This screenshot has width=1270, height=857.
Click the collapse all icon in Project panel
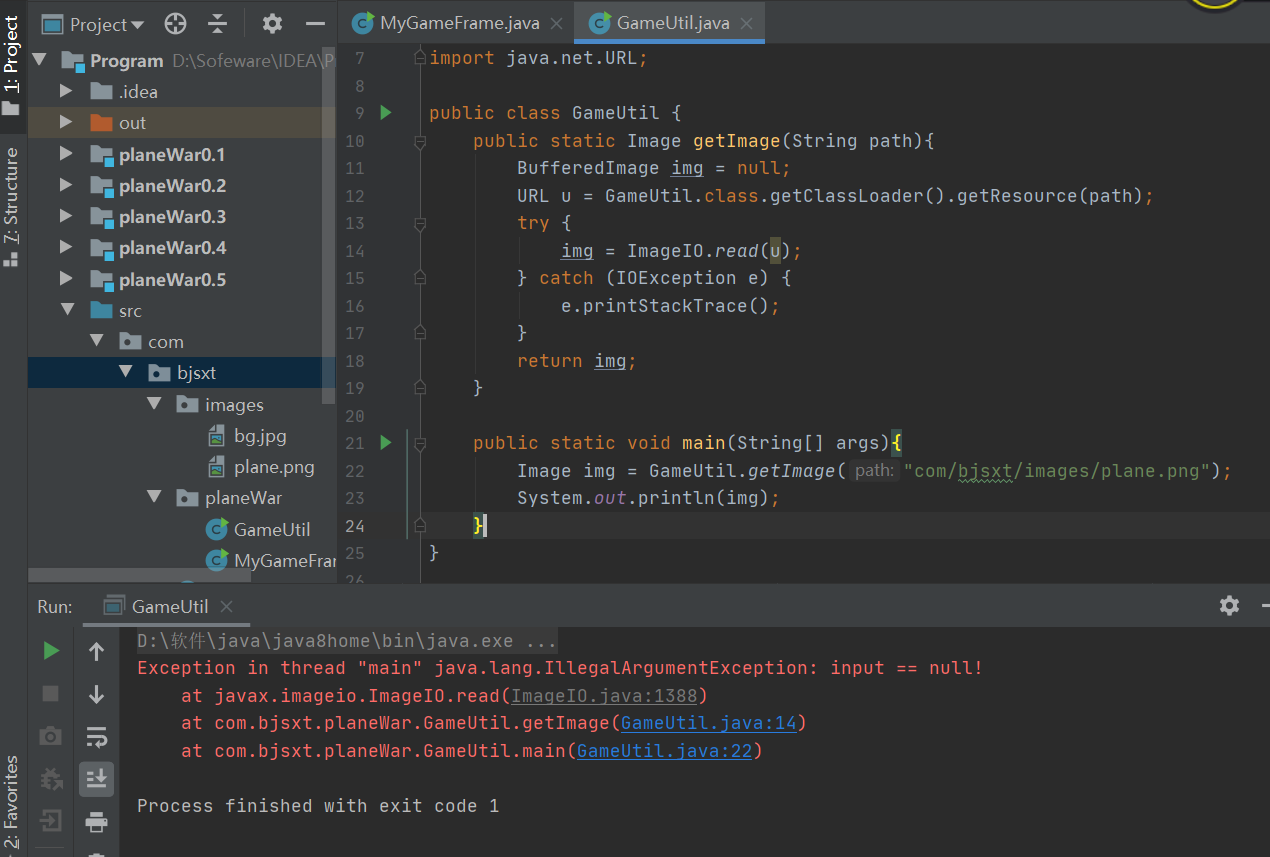click(218, 24)
